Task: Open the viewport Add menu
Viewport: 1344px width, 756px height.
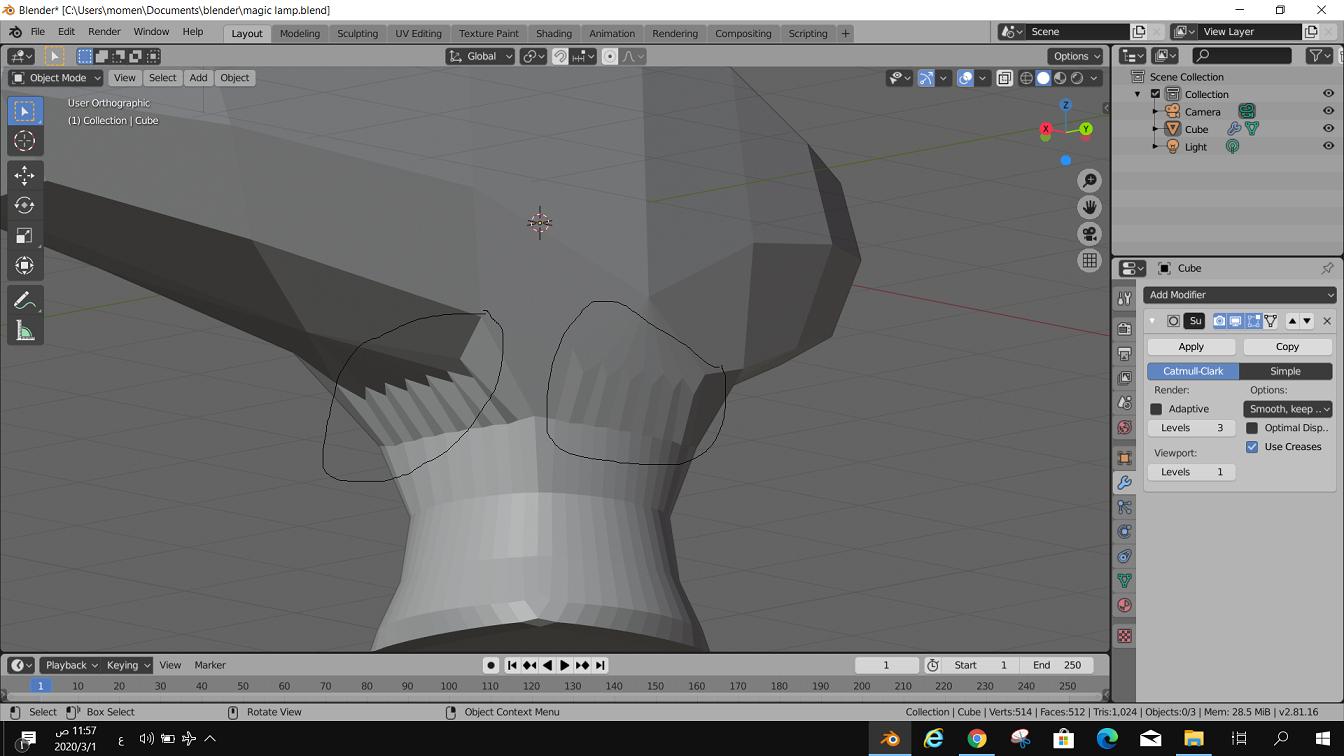Action: (198, 78)
